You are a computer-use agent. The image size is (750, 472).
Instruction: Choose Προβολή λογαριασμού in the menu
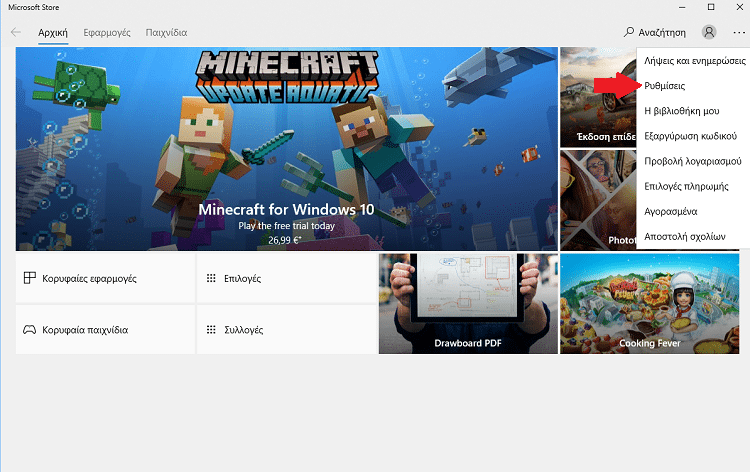tap(695, 161)
